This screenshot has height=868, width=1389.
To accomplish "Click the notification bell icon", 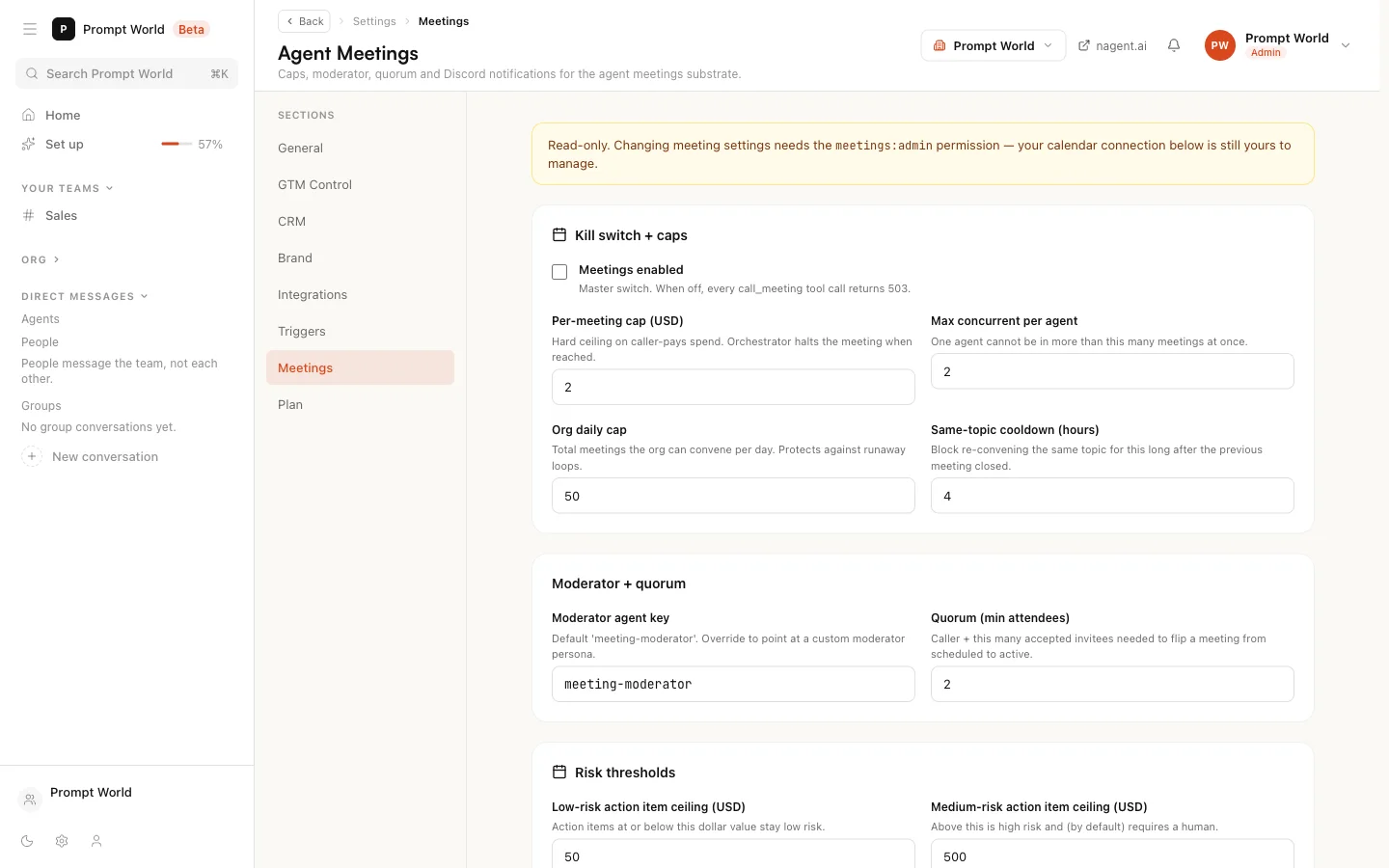I will pyautogui.click(x=1174, y=45).
